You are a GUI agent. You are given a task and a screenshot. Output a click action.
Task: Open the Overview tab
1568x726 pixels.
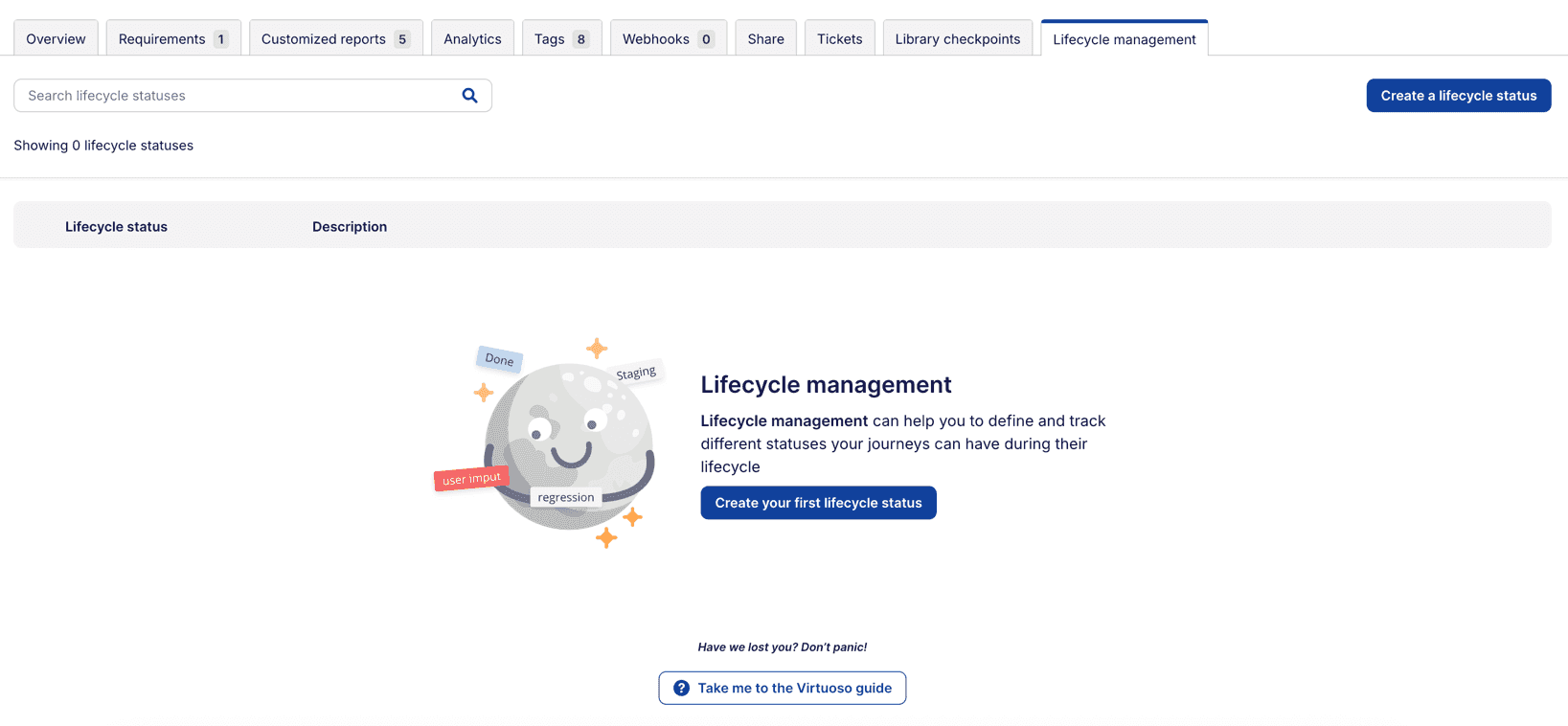(x=56, y=38)
